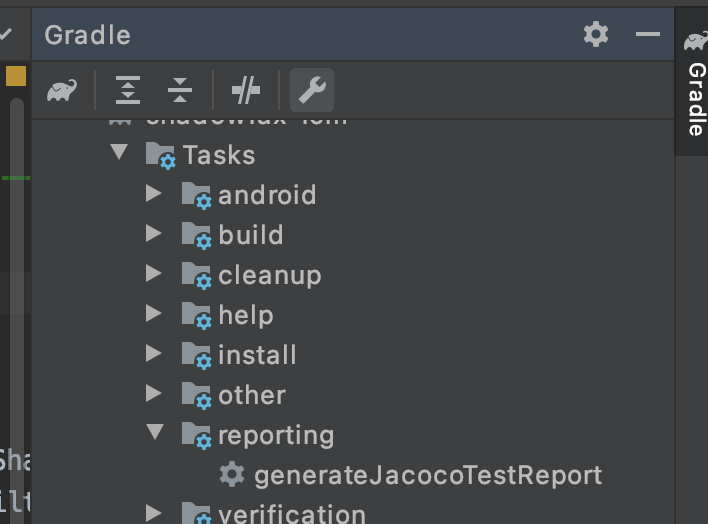Click the install folder icon
The width and height of the screenshot is (708, 524).
click(196, 356)
